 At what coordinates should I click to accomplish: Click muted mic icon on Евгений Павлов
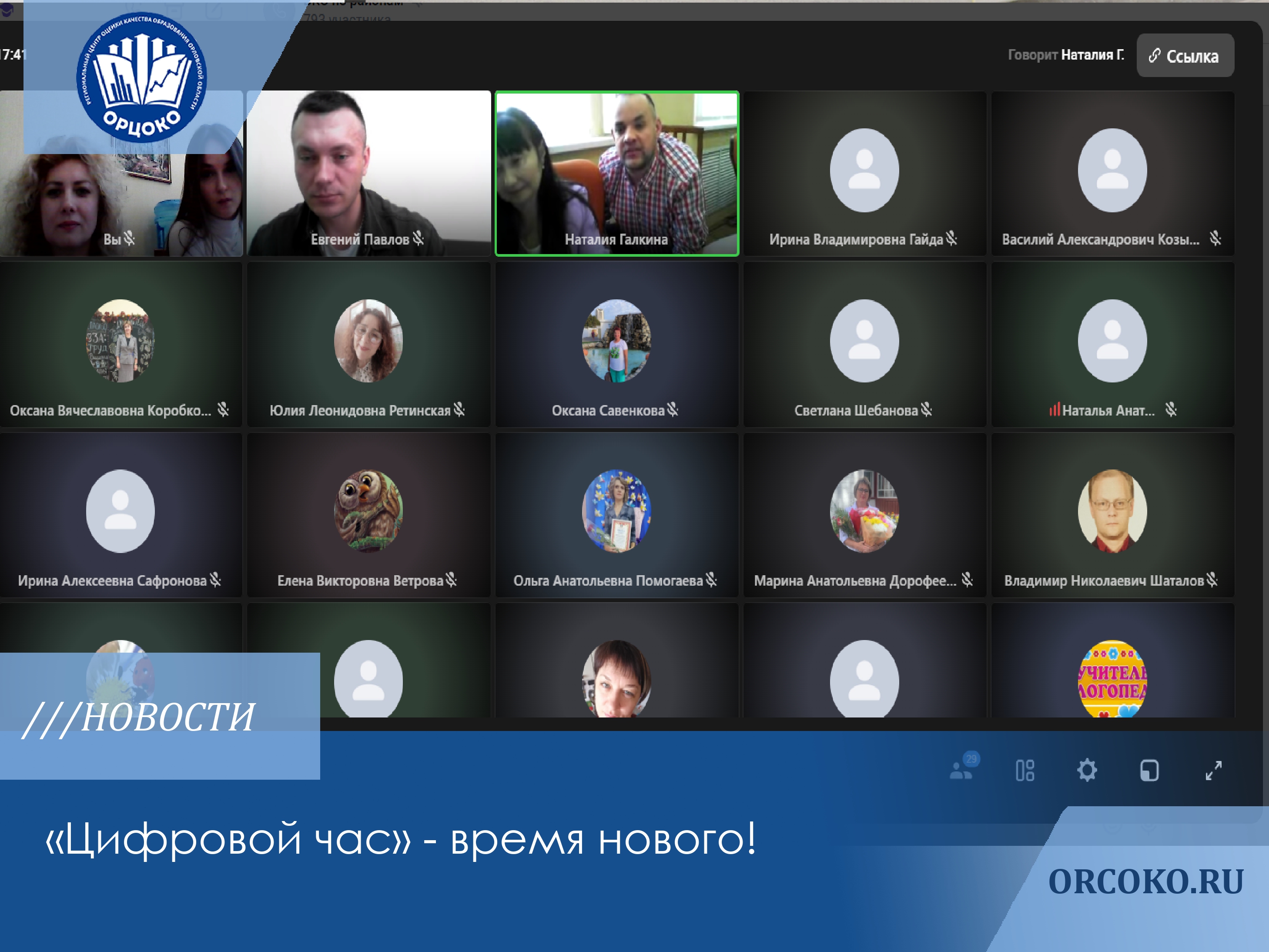coord(418,238)
